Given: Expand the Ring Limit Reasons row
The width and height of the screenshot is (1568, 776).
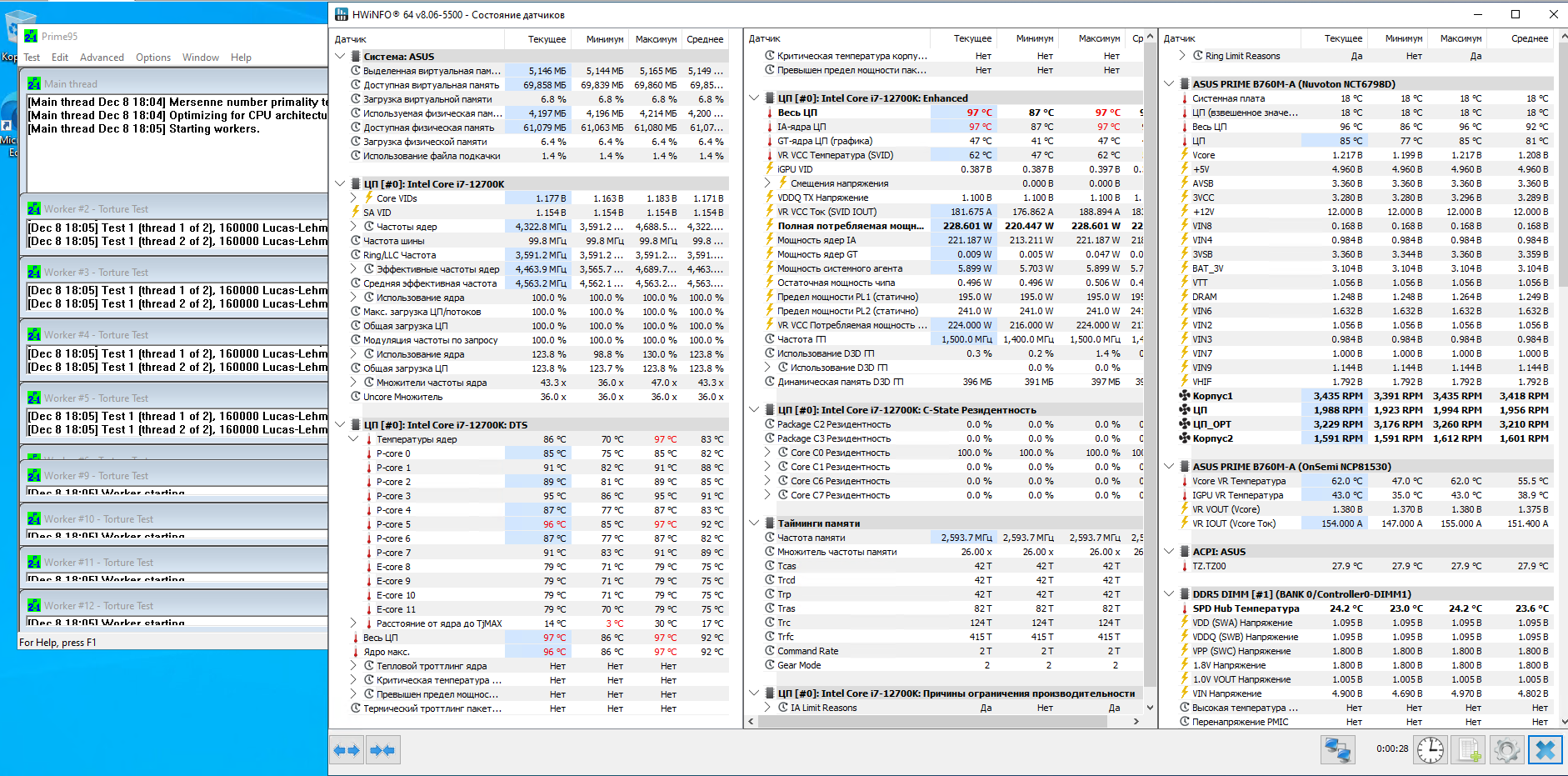Looking at the screenshot, I should pyautogui.click(x=1182, y=56).
